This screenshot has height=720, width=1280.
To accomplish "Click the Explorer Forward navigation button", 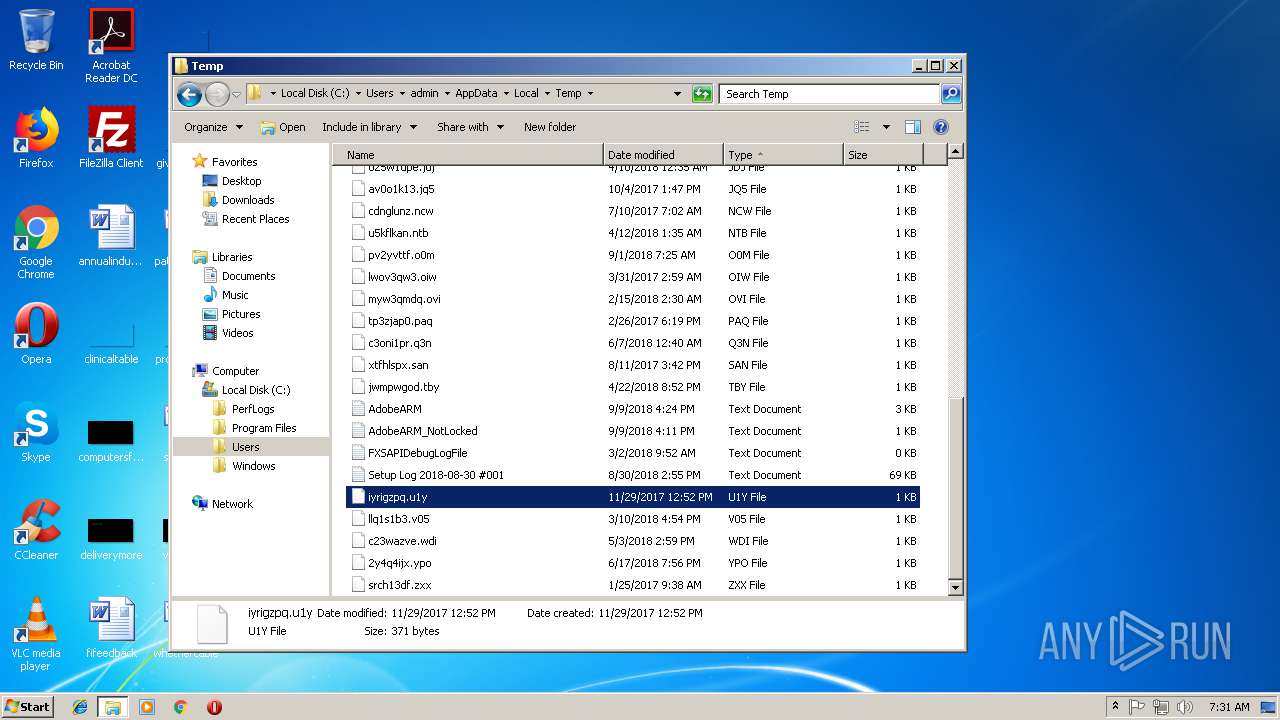I will (217, 94).
